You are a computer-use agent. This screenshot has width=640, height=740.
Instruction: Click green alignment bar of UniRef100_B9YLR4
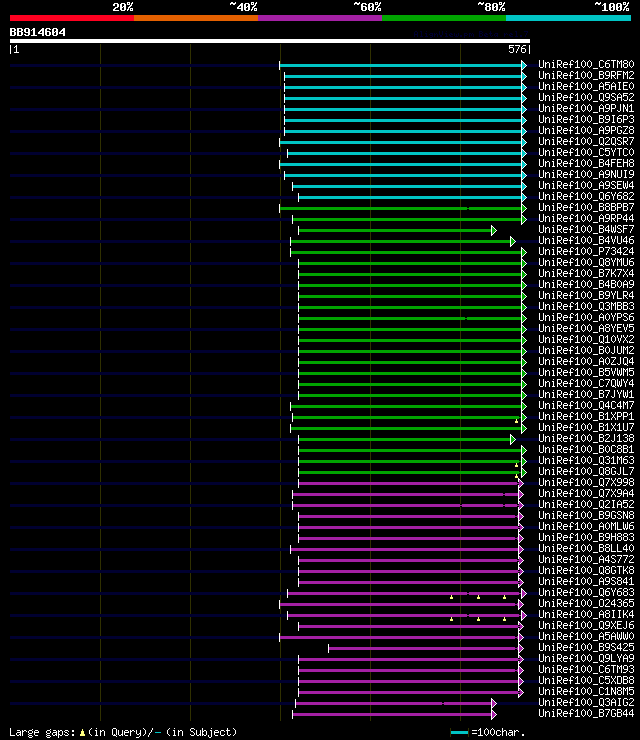click(x=410, y=296)
